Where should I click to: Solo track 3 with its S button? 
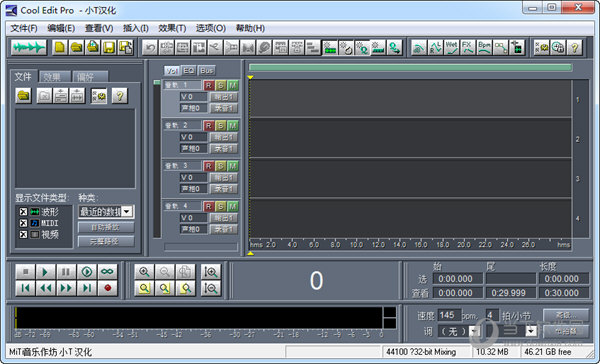[x=220, y=166]
